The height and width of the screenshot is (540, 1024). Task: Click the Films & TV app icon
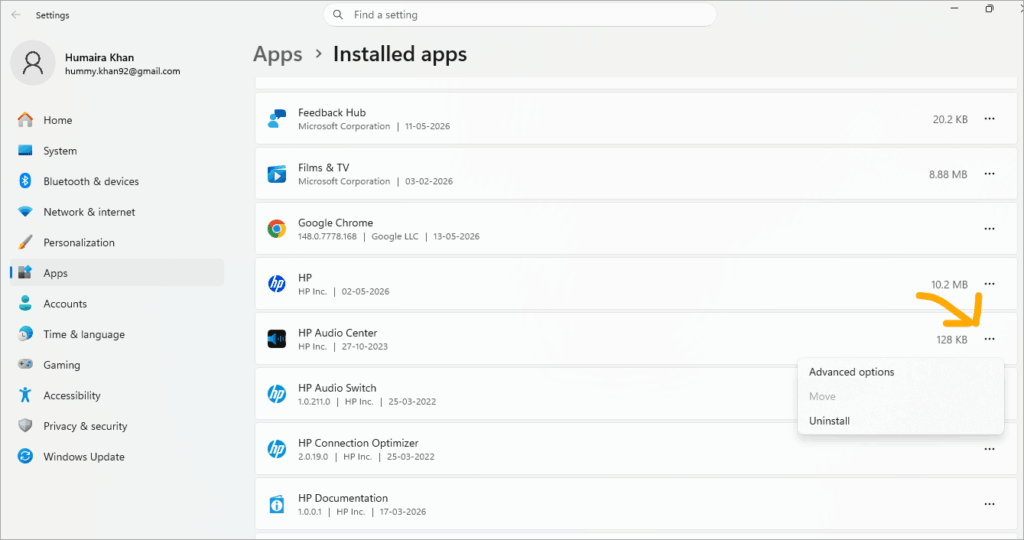[277, 174]
